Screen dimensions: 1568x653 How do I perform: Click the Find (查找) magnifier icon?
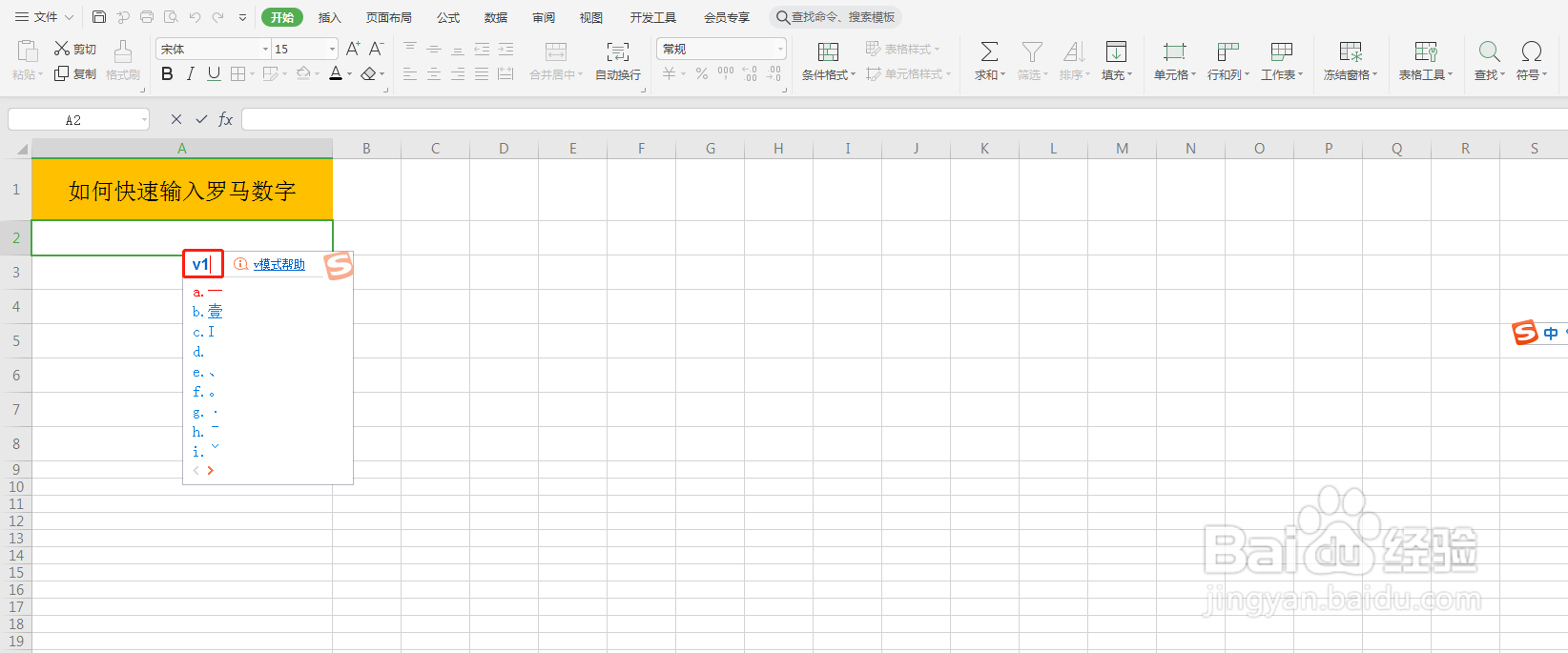[1489, 51]
